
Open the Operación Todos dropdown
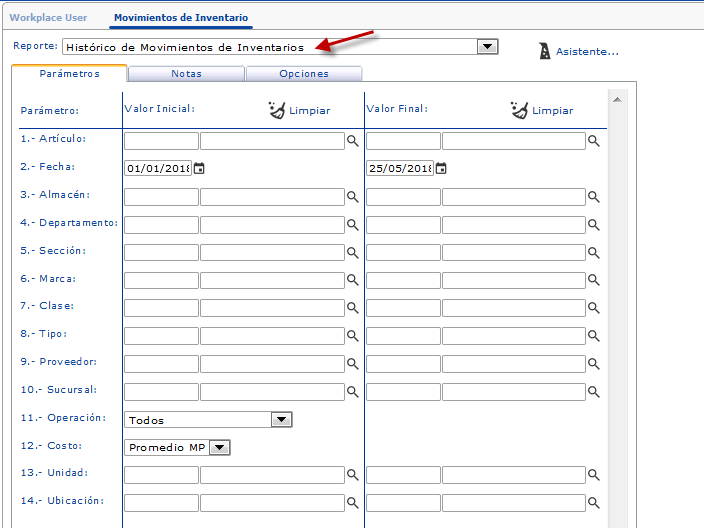[282, 420]
